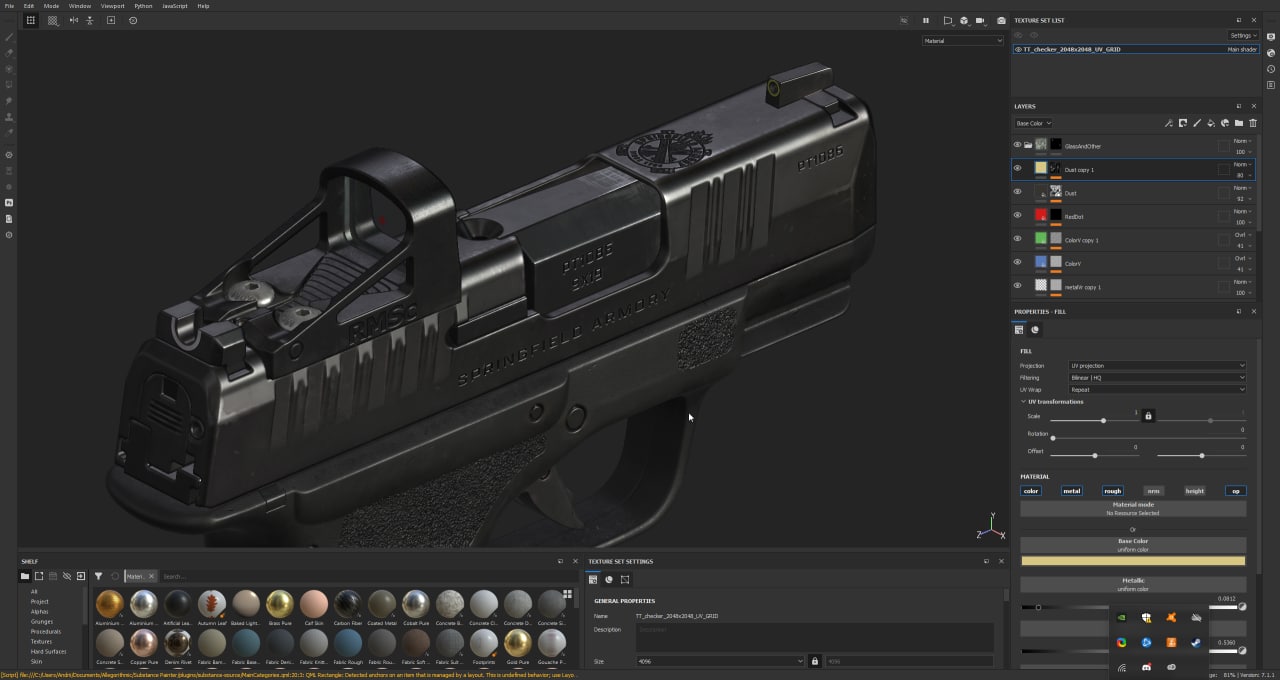This screenshot has width=1280, height=680.
Task: Toggle the UV scale lock icon
Action: pyautogui.click(x=1148, y=415)
